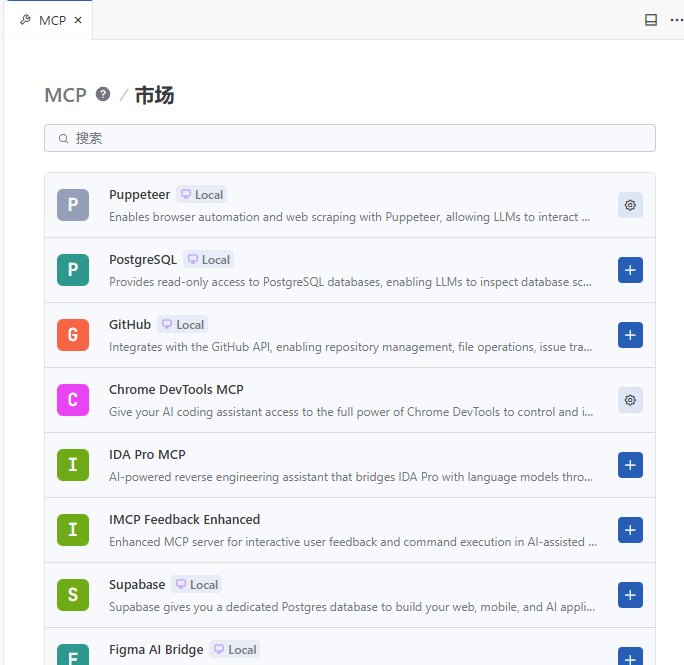This screenshot has height=665, width=684.
Task: Click the PostgreSQL avatar icon
Action: (73, 270)
